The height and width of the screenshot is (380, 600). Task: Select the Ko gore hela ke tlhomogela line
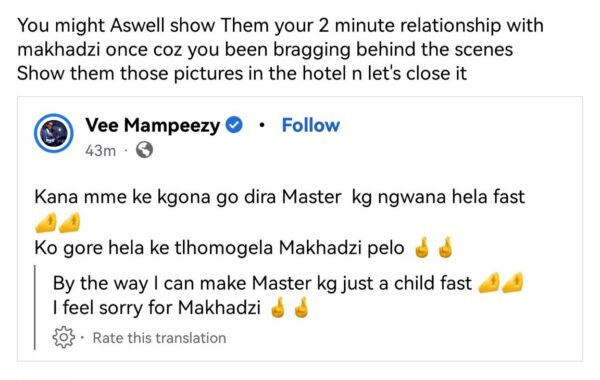point(219,248)
